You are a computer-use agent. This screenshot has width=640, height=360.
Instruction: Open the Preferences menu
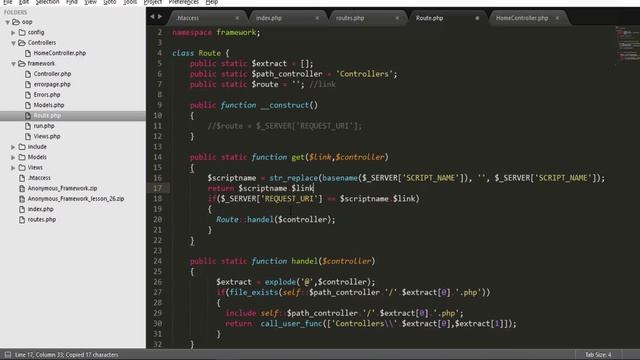point(184,2)
